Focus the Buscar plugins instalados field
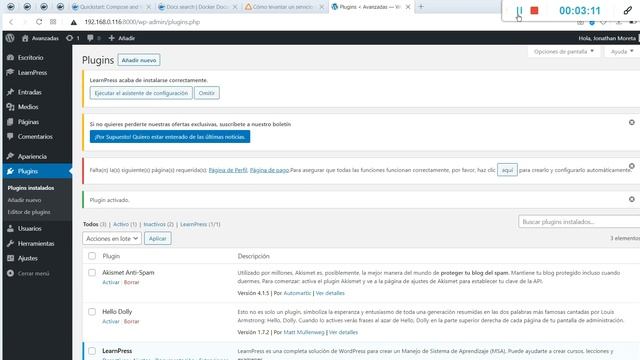Image resolution: width=640 pixels, height=360 pixels. [579, 222]
